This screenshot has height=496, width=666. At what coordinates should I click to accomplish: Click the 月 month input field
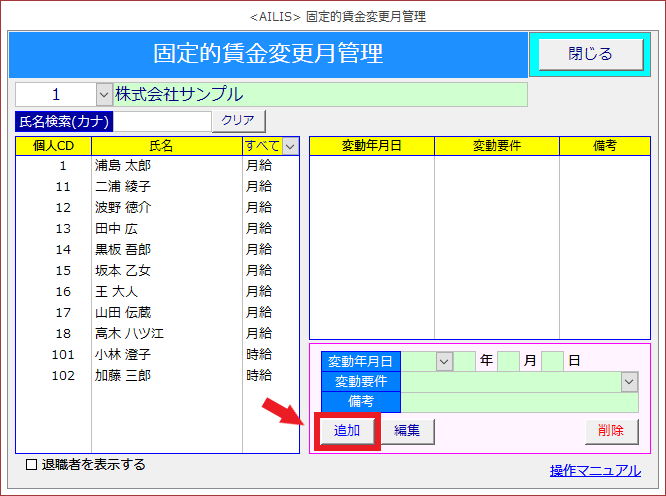pos(508,361)
